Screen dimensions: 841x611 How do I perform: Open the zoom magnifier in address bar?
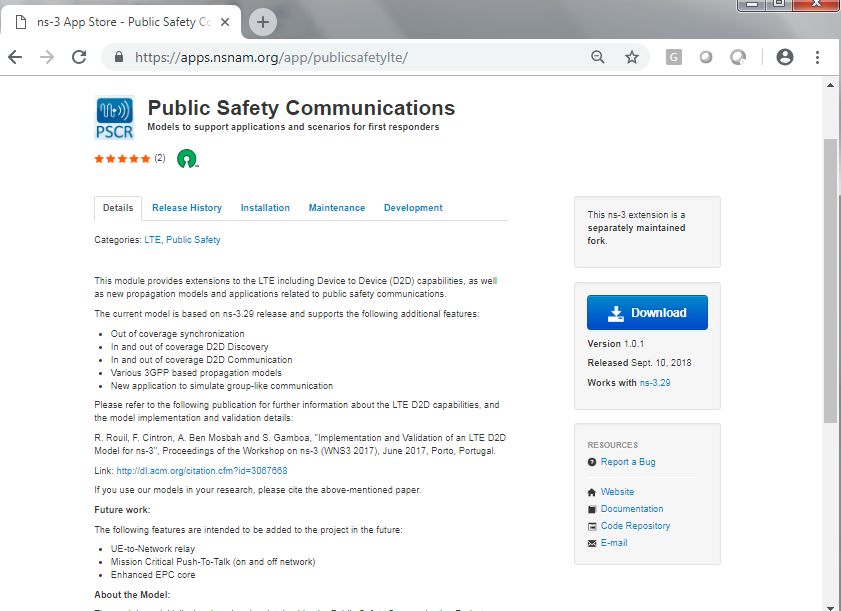[597, 57]
